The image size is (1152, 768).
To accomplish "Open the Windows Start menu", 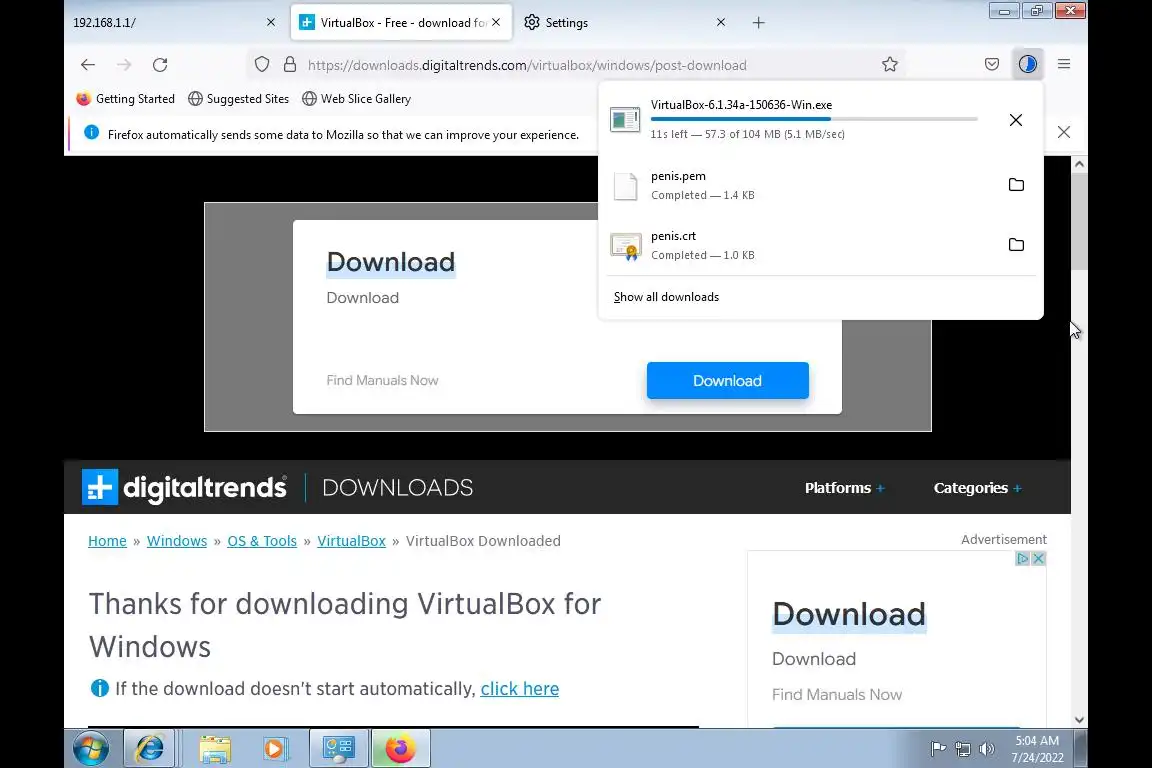I will point(91,749).
